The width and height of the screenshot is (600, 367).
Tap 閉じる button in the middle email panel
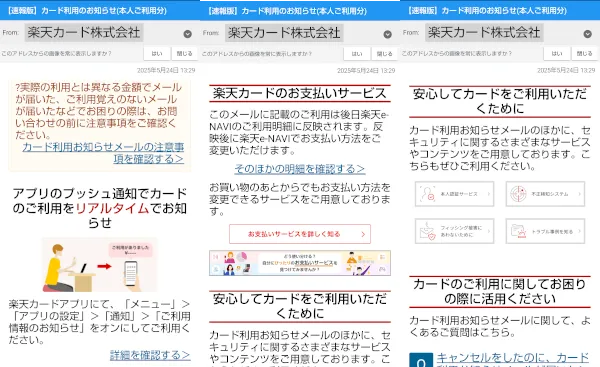(x=385, y=54)
